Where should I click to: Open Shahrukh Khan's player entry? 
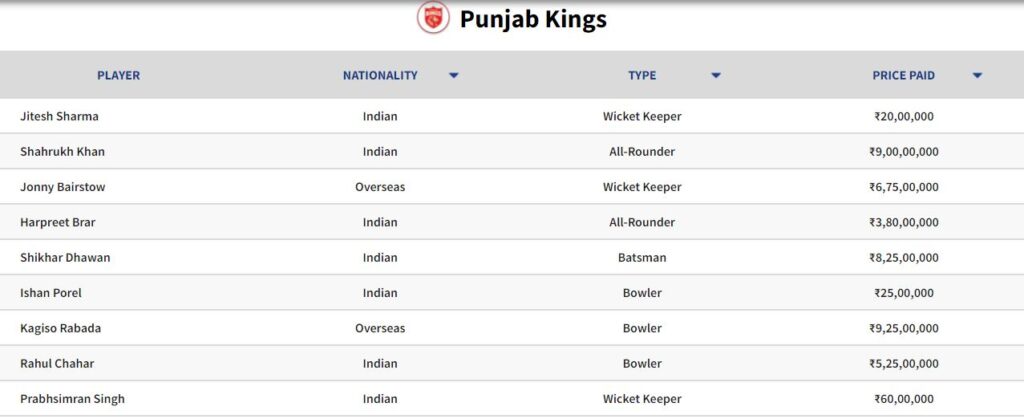click(62, 151)
